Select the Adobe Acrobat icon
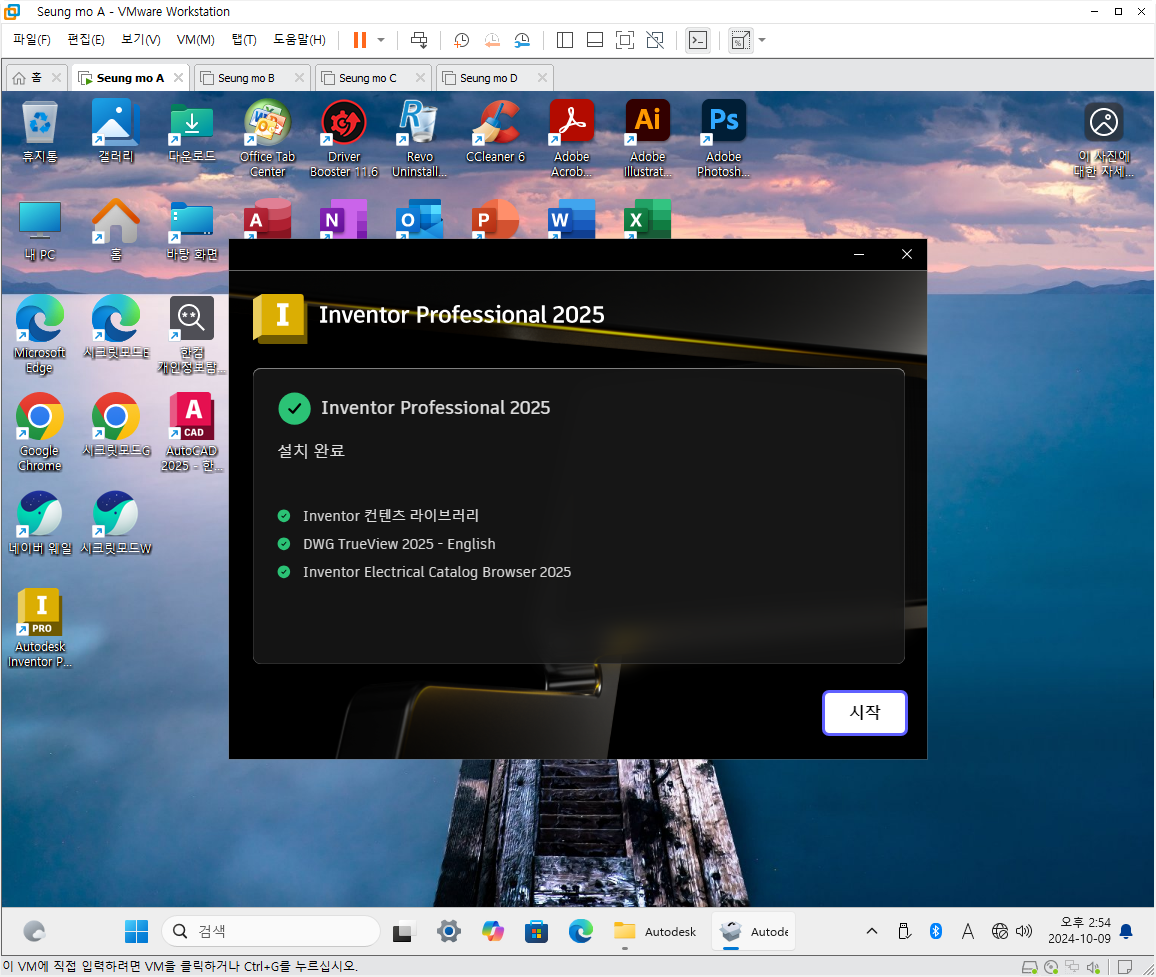Image resolution: width=1156 pixels, height=977 pixels. tap(571, 139)
